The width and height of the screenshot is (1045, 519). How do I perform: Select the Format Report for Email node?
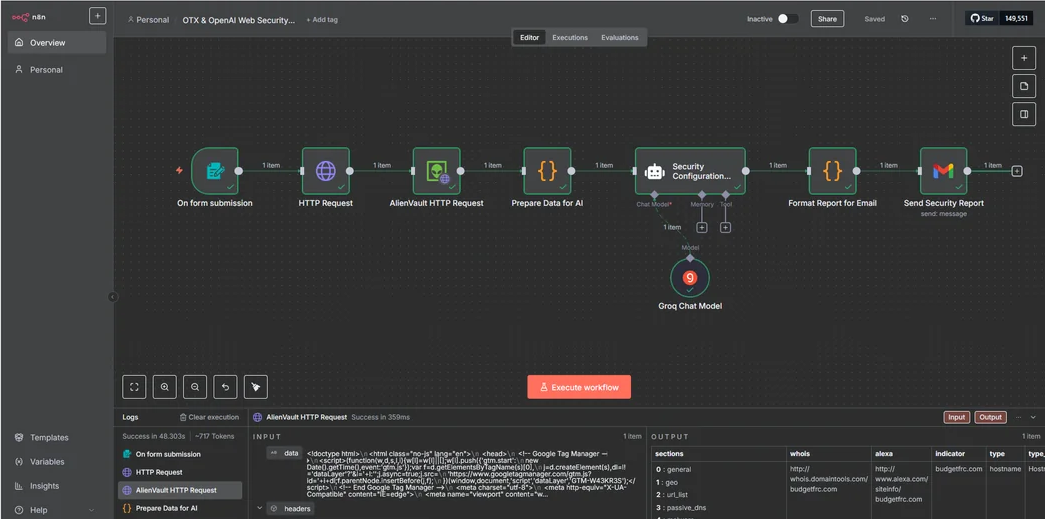[x=832, y=171]
